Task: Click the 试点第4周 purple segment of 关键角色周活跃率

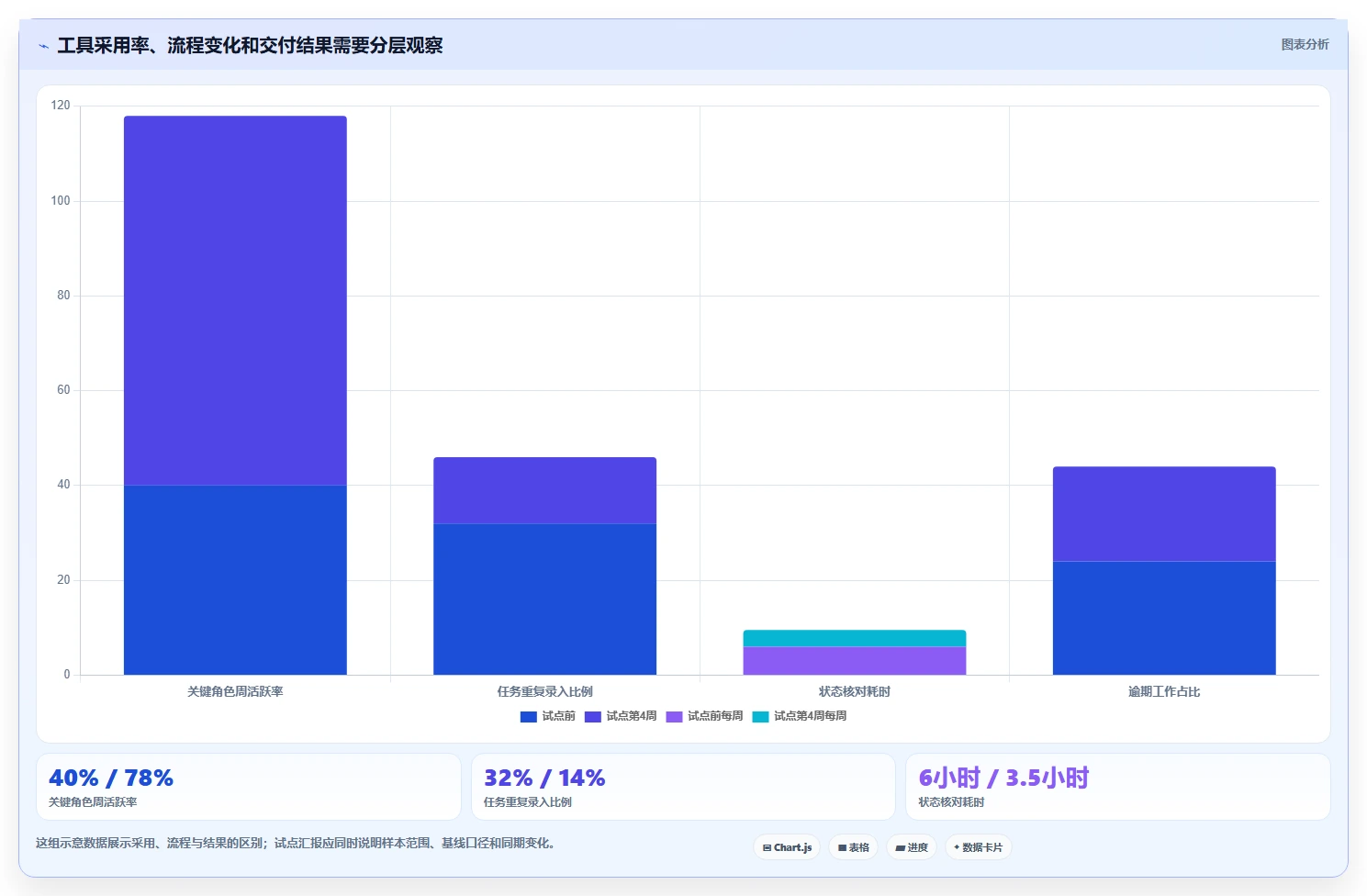Action: click(235, 300)
